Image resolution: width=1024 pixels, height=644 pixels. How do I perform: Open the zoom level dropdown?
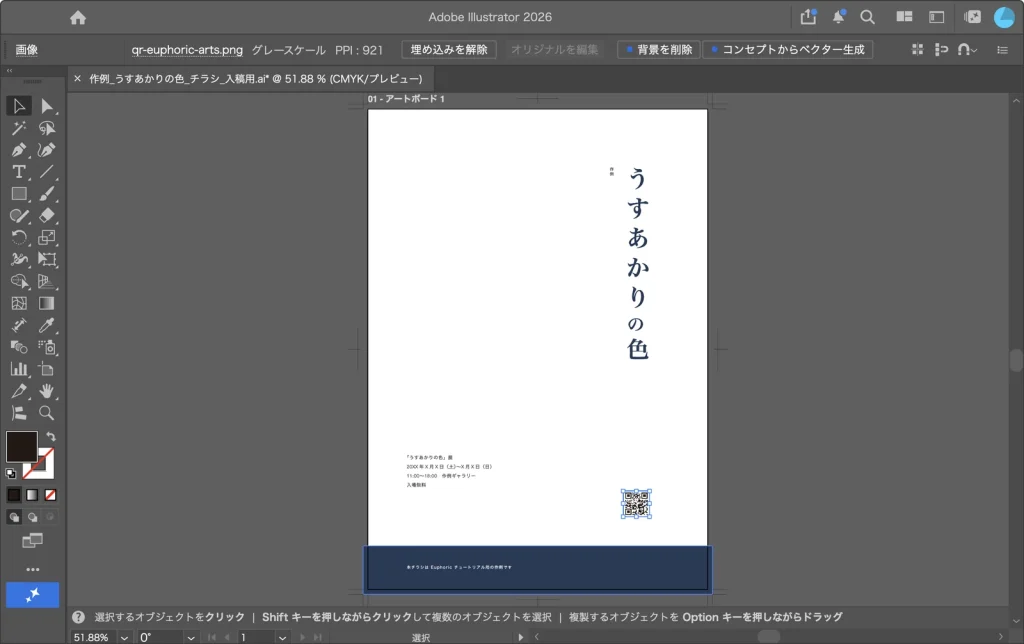point(123,637)
